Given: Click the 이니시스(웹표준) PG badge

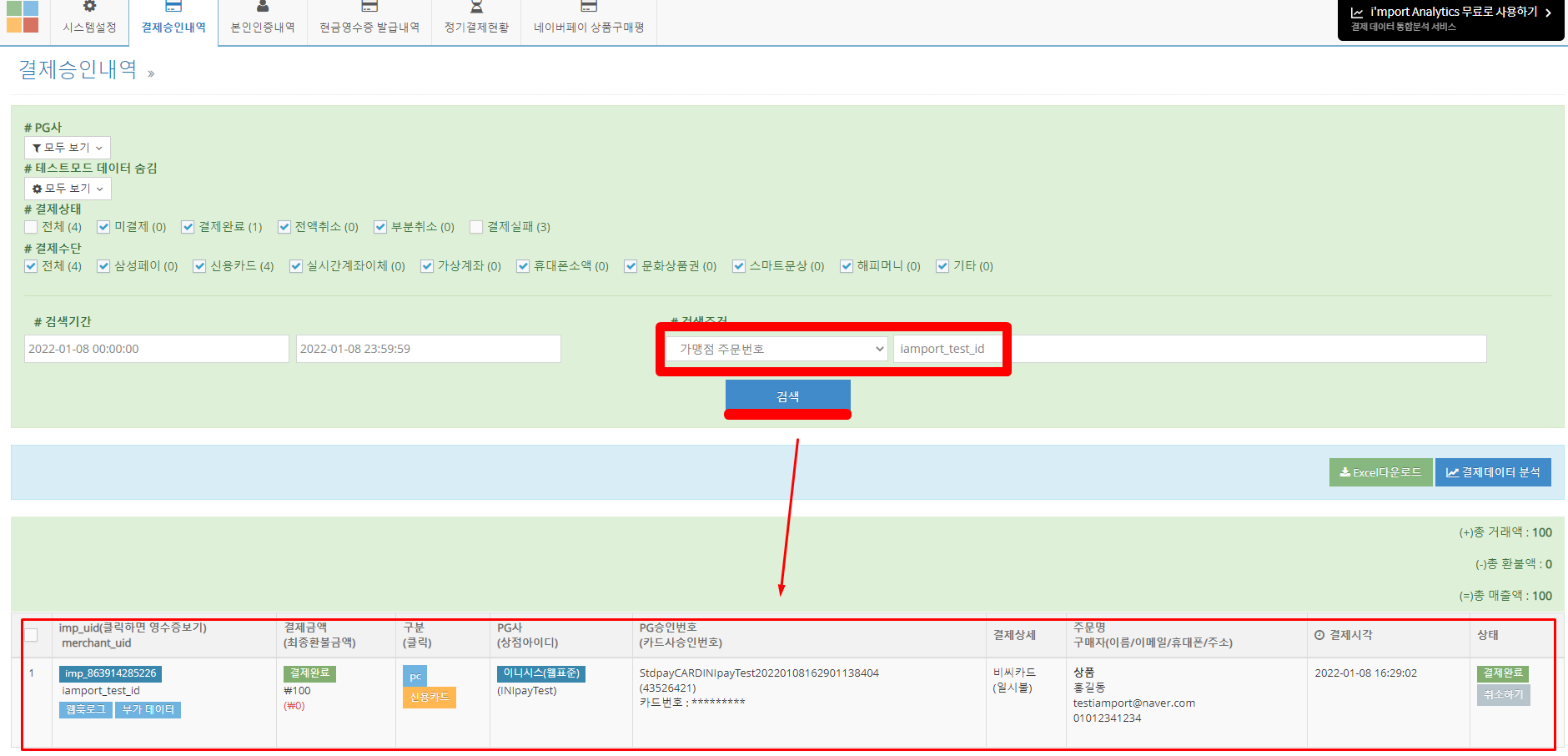Looking at the screenshot, I should click(x=541, y=673).
